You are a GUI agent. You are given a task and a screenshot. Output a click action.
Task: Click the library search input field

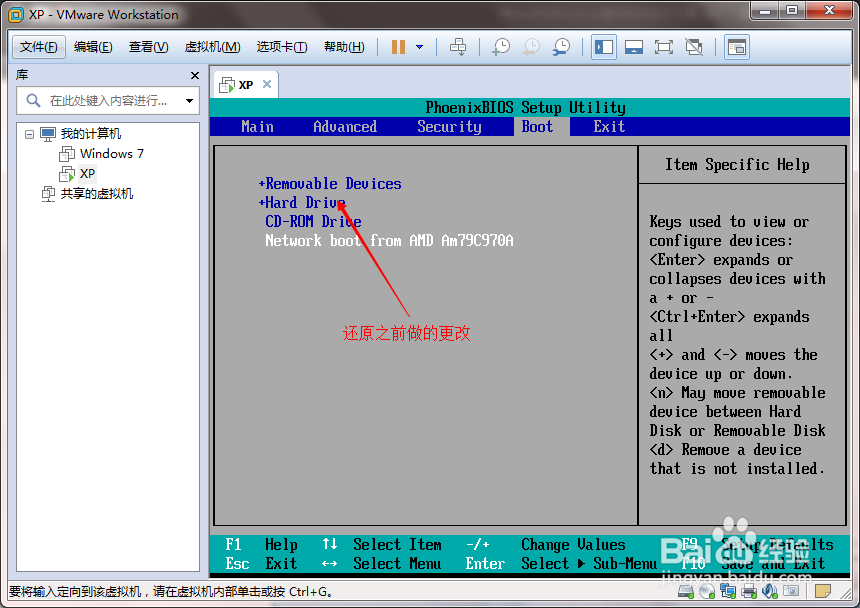108,101
